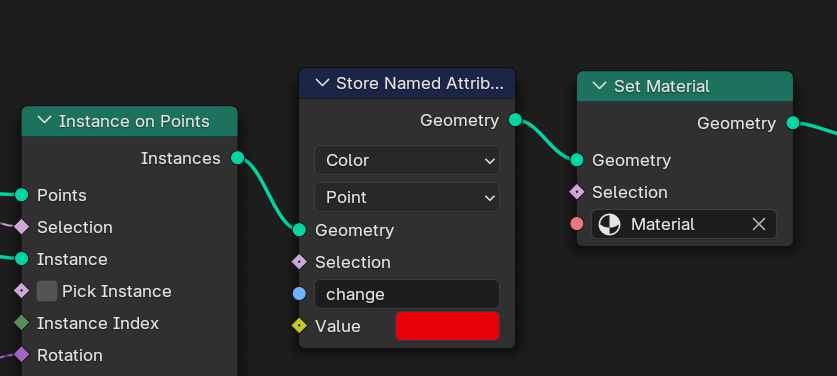Screen dimensions: 837x376
Task: Click pink Material input socket
Action: coord(577,224)
